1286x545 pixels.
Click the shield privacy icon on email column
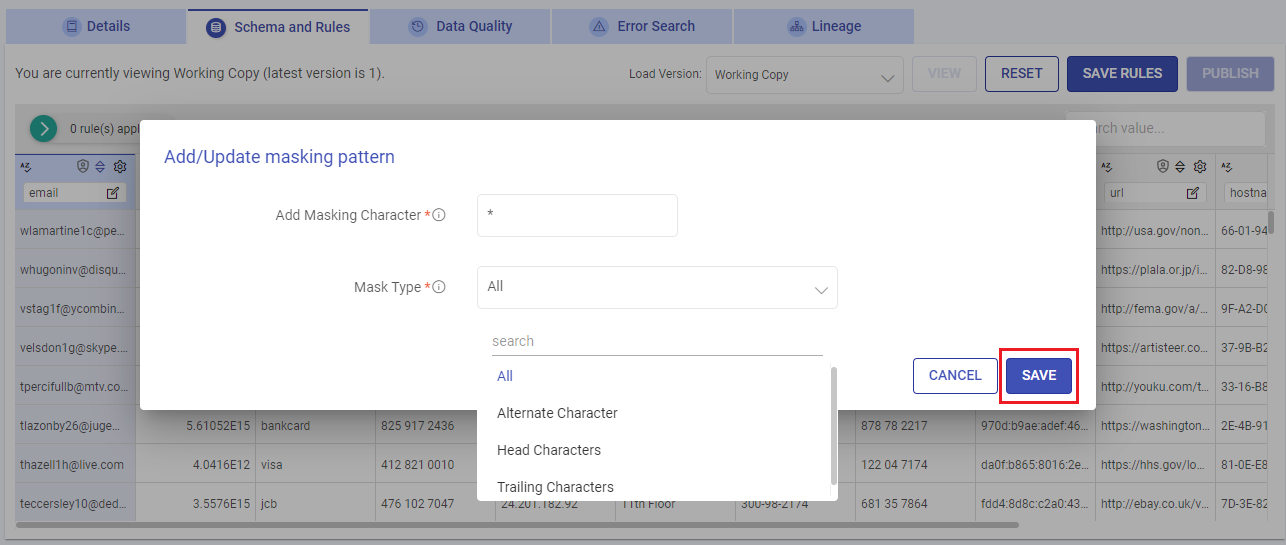tap(84, 166)
